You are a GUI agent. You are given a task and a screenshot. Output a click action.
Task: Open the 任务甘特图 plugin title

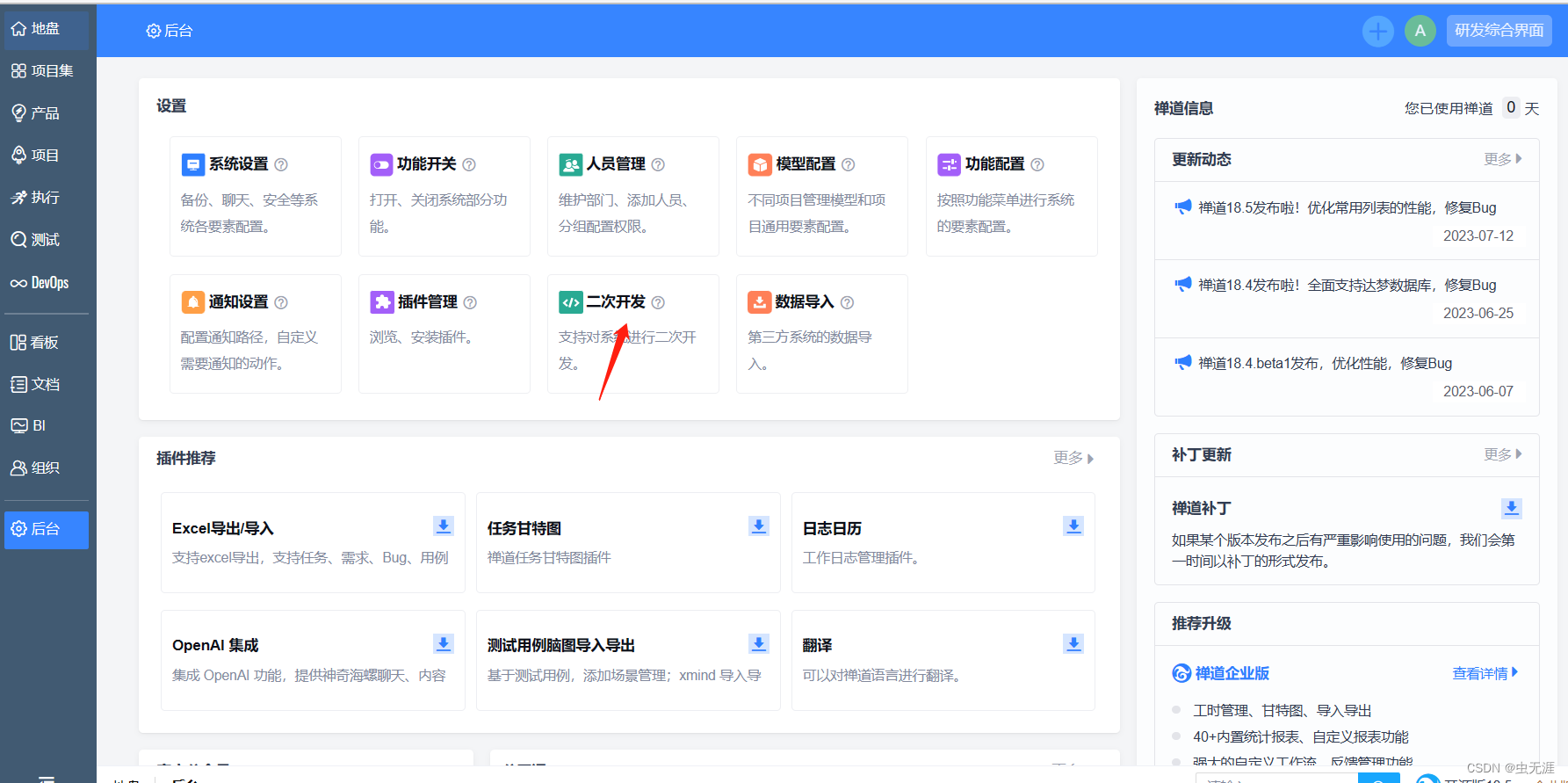point(524,529)
